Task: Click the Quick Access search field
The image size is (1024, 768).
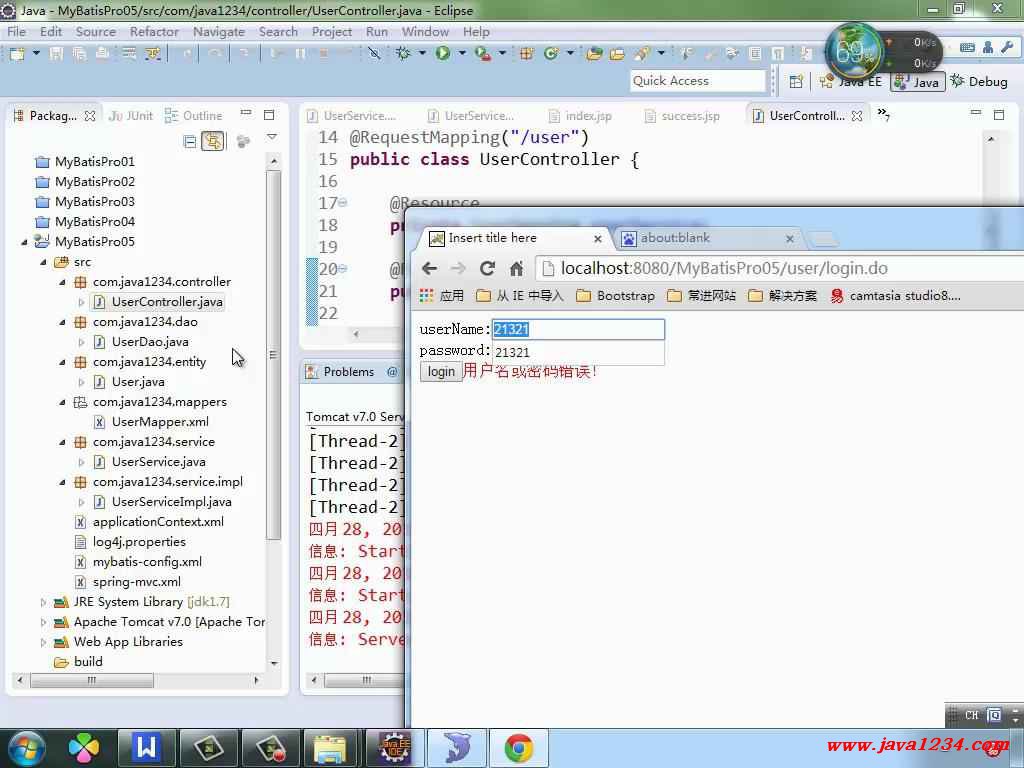Action: tap(697, 81)
